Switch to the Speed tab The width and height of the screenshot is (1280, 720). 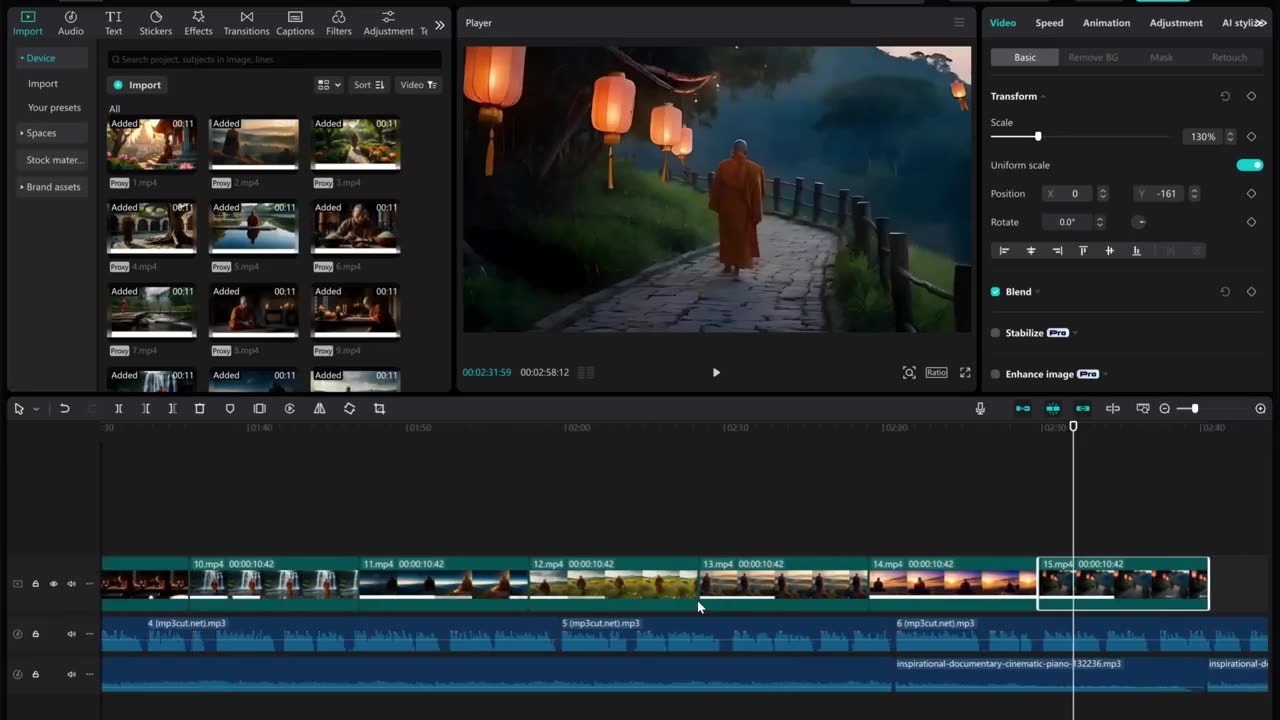1049,23
